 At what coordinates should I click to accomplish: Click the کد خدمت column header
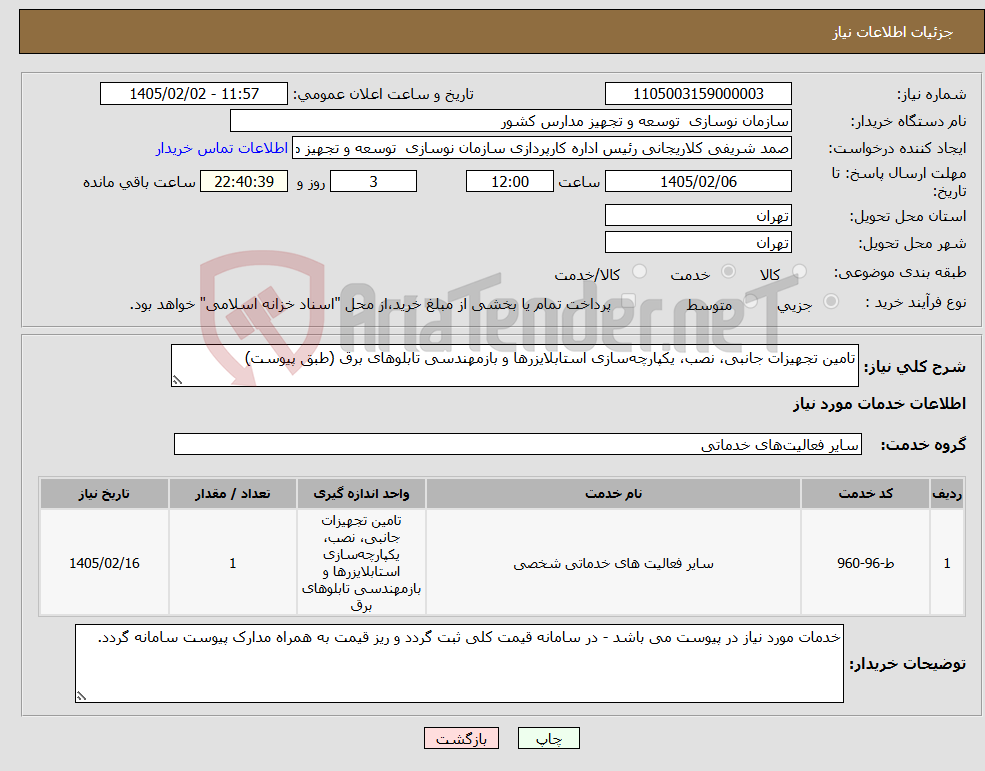pos(865,494)
